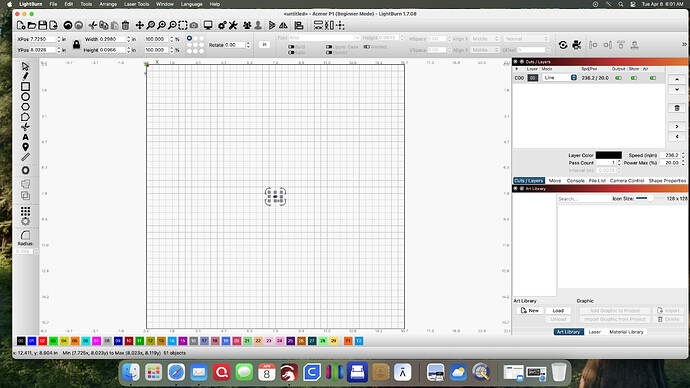Pick the red 02 palette color
This screenshot has height=388, width=690.
click(x=43, y=341)
